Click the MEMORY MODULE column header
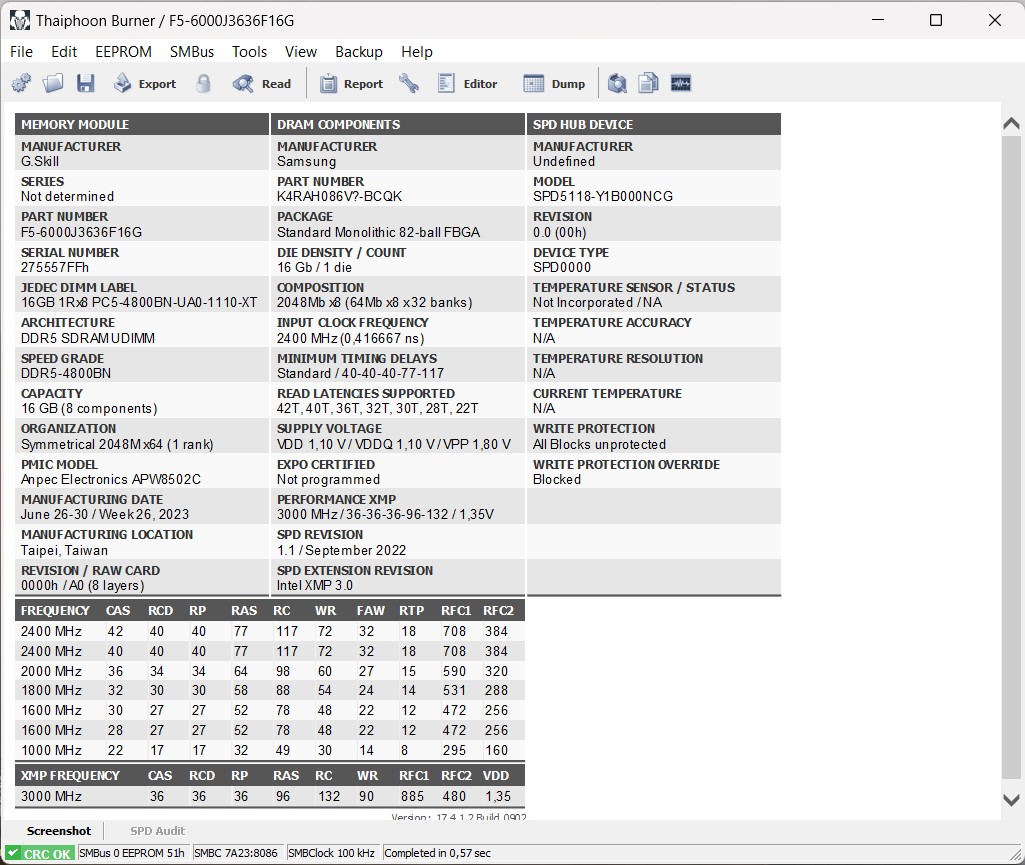This screenshot has width=1025, height=865. pos(142,124)
